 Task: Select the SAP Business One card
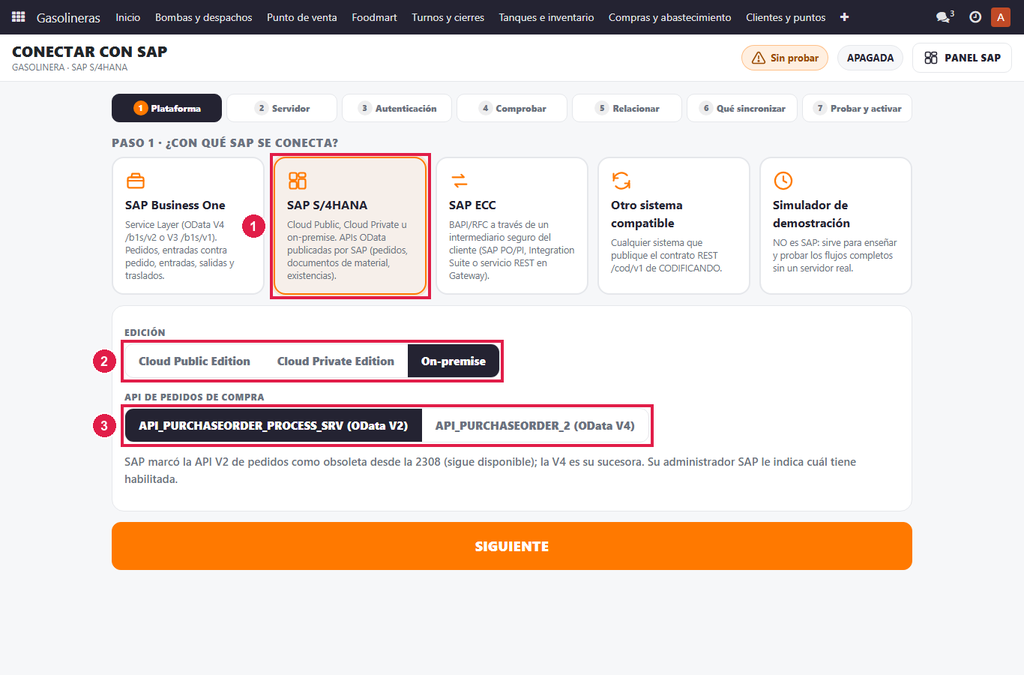point(188,226)
